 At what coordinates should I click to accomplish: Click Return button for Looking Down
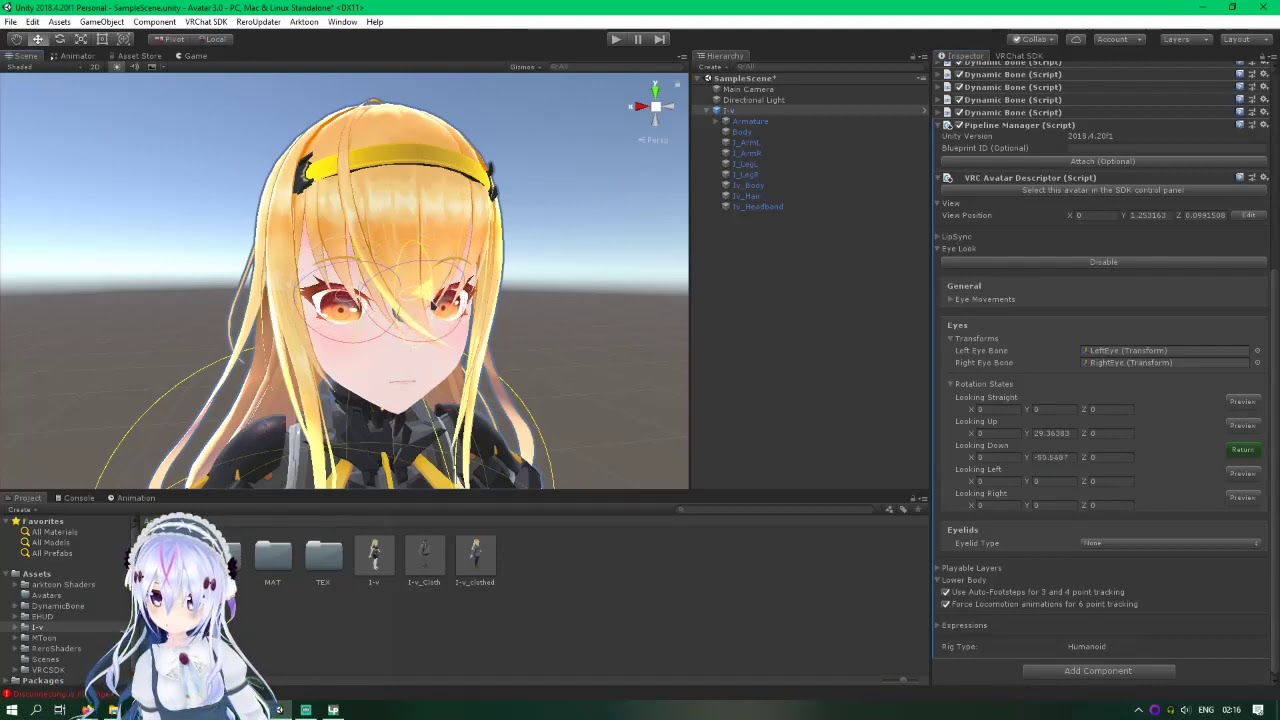tap(1242, 450)
